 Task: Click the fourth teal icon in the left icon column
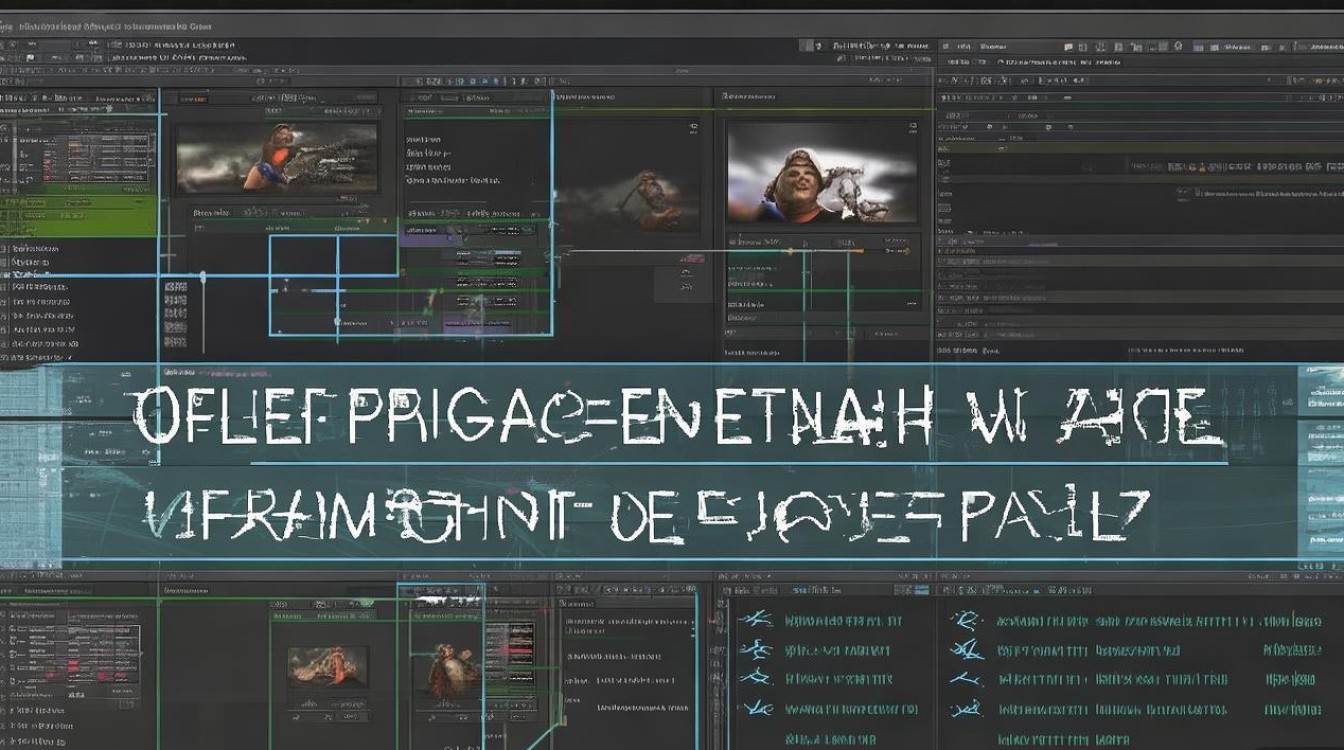click(757, 709)
